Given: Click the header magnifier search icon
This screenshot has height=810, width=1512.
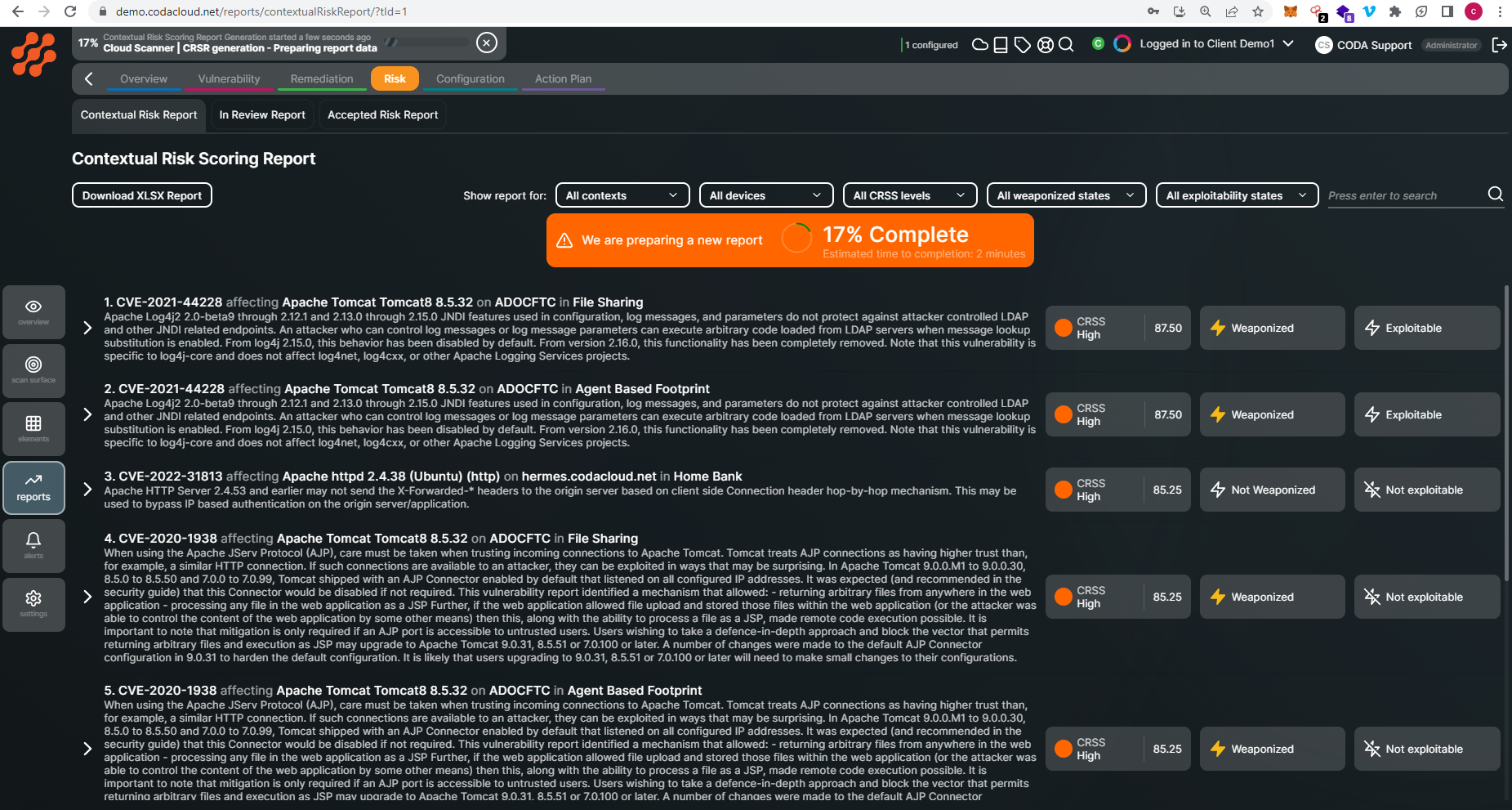Looking at the screenshot, I should (1066, 44).
